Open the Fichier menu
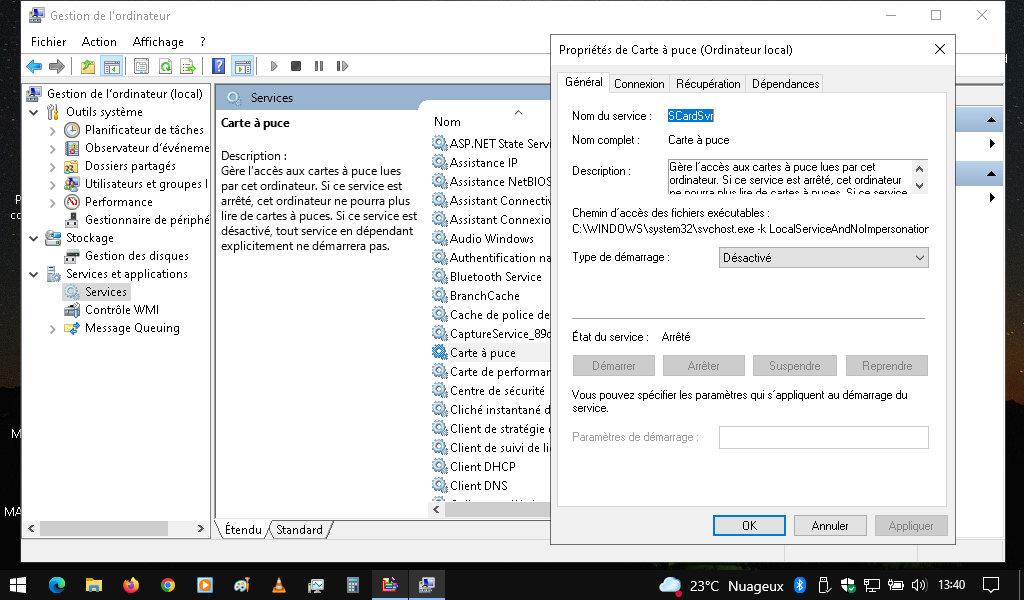Viewport: 1024px width, 600px height. [48, 42]
